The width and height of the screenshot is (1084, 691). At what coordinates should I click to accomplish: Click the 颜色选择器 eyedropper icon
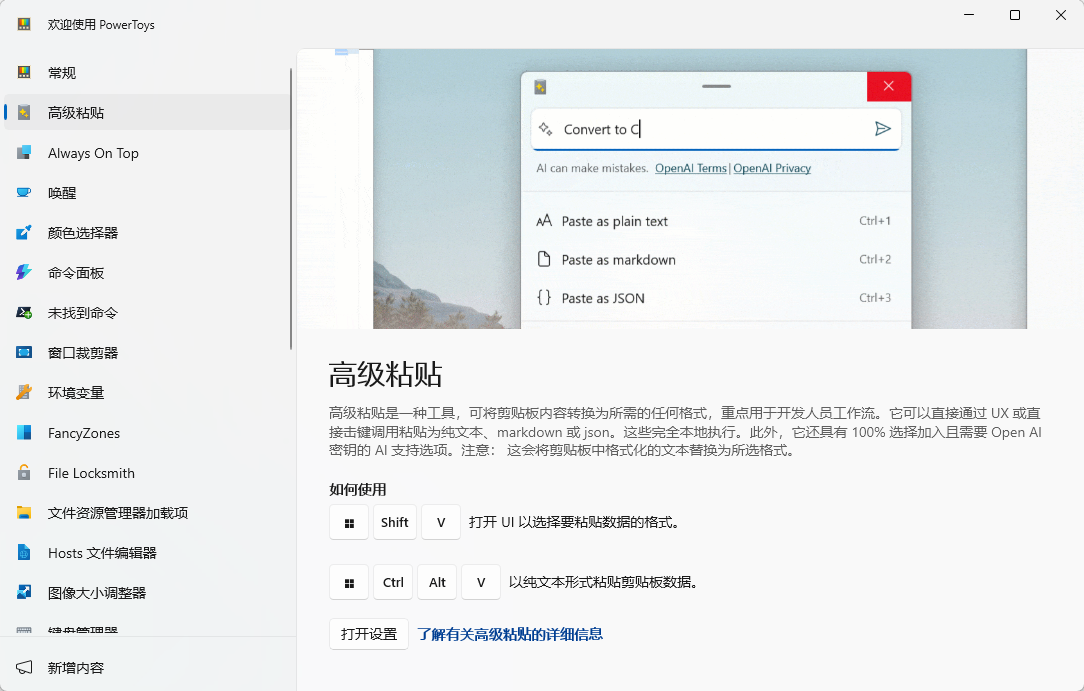[24, 232]
